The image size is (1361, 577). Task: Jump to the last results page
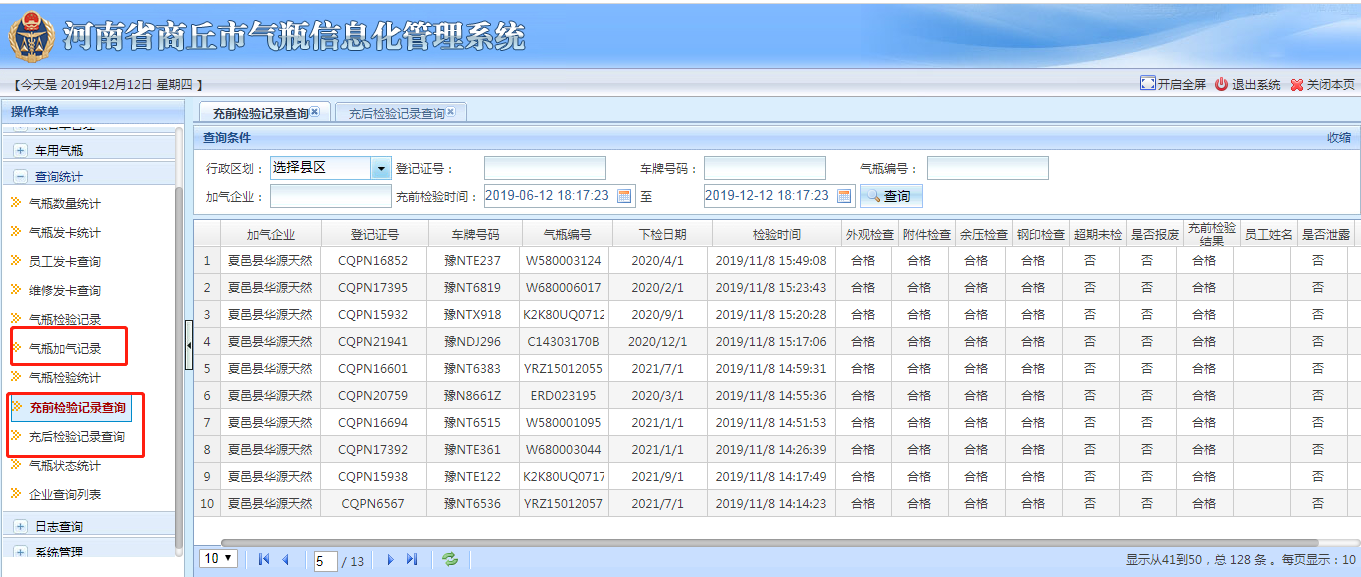[x=411, y=560]
